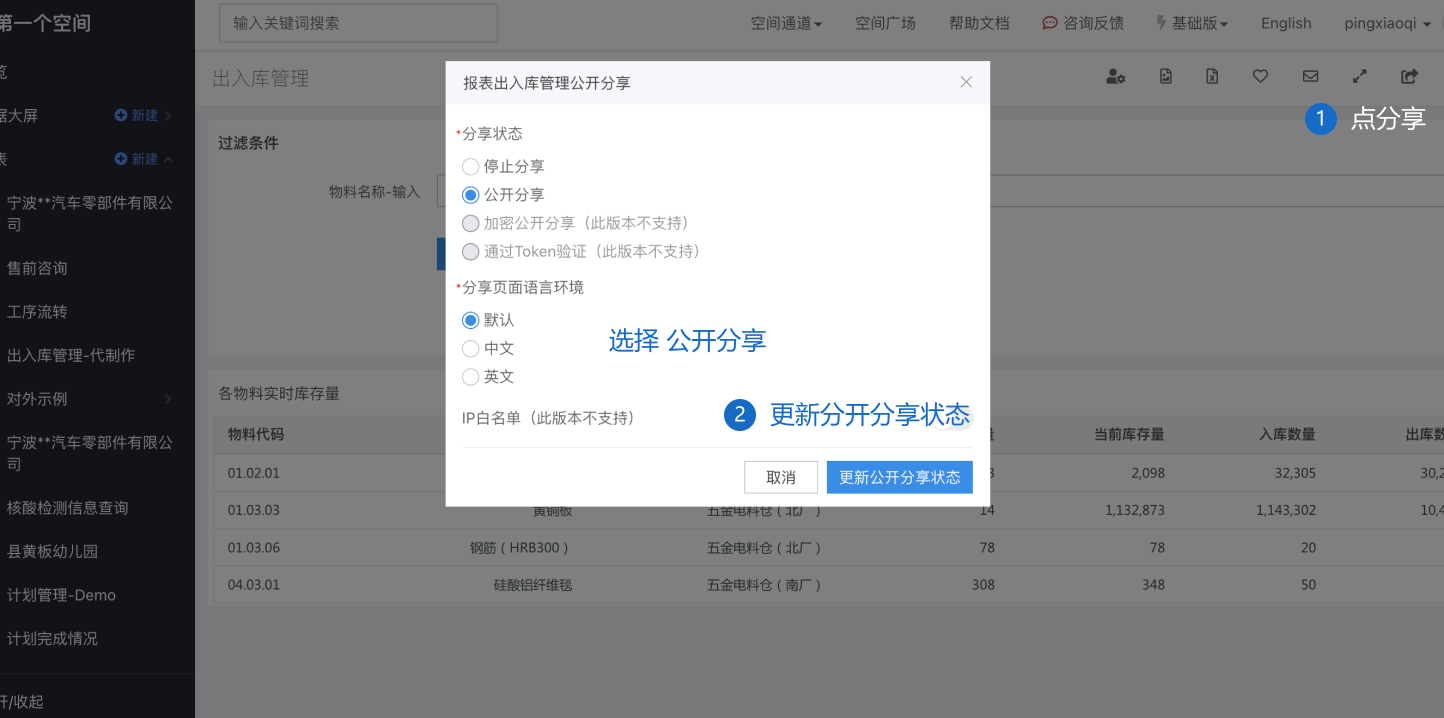Select the 348 stock value
1444x718 pixels.
click(x=1155, y=585)
